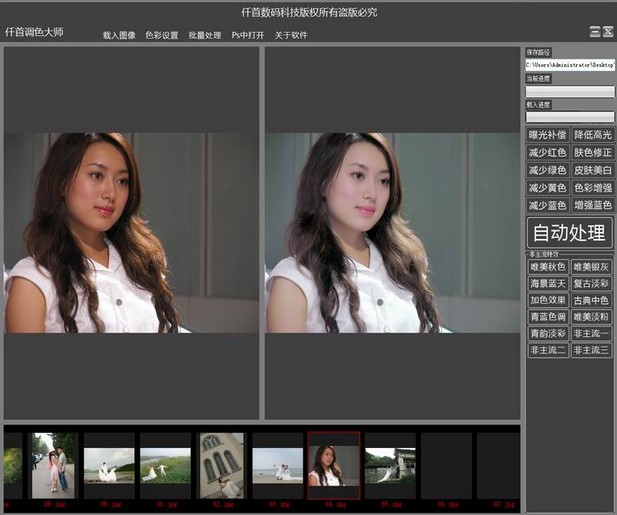Click the 非主流三 button
The height and width of the screenshot is (515, 617).
click(x=591, y=350)
